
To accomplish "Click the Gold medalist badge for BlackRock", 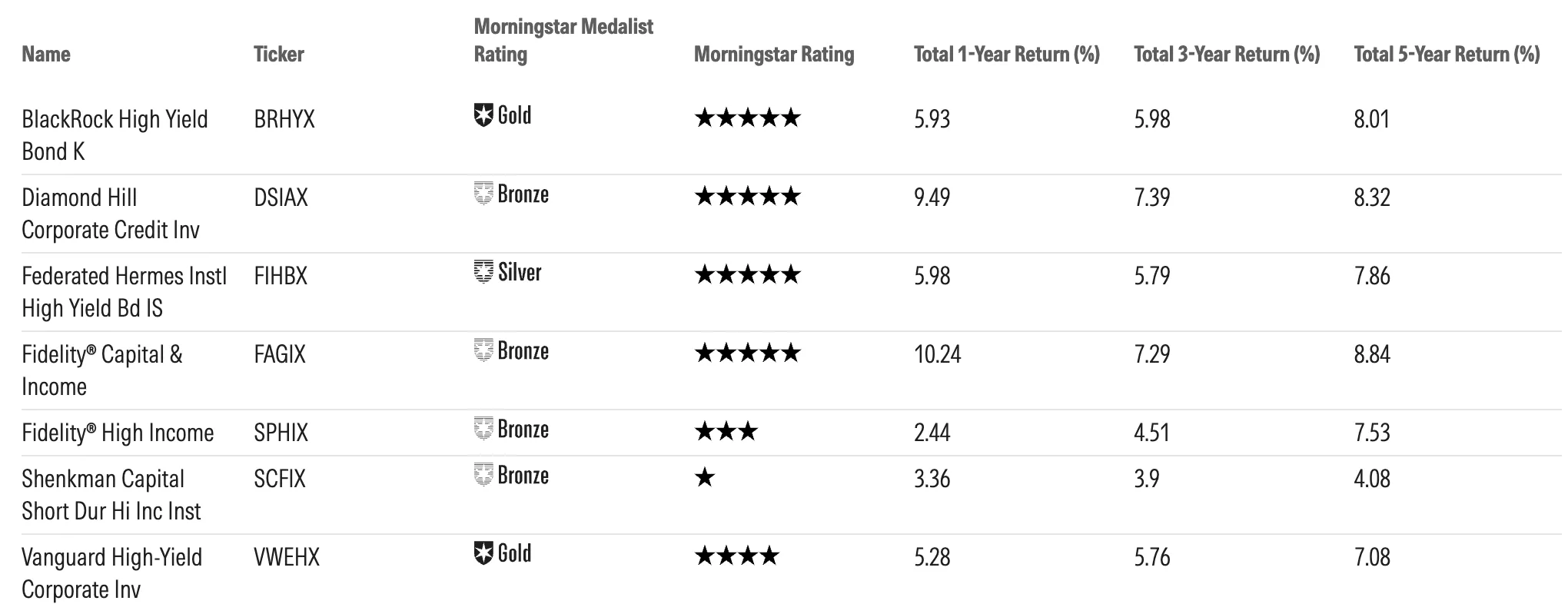I will [x=503, y=116].
